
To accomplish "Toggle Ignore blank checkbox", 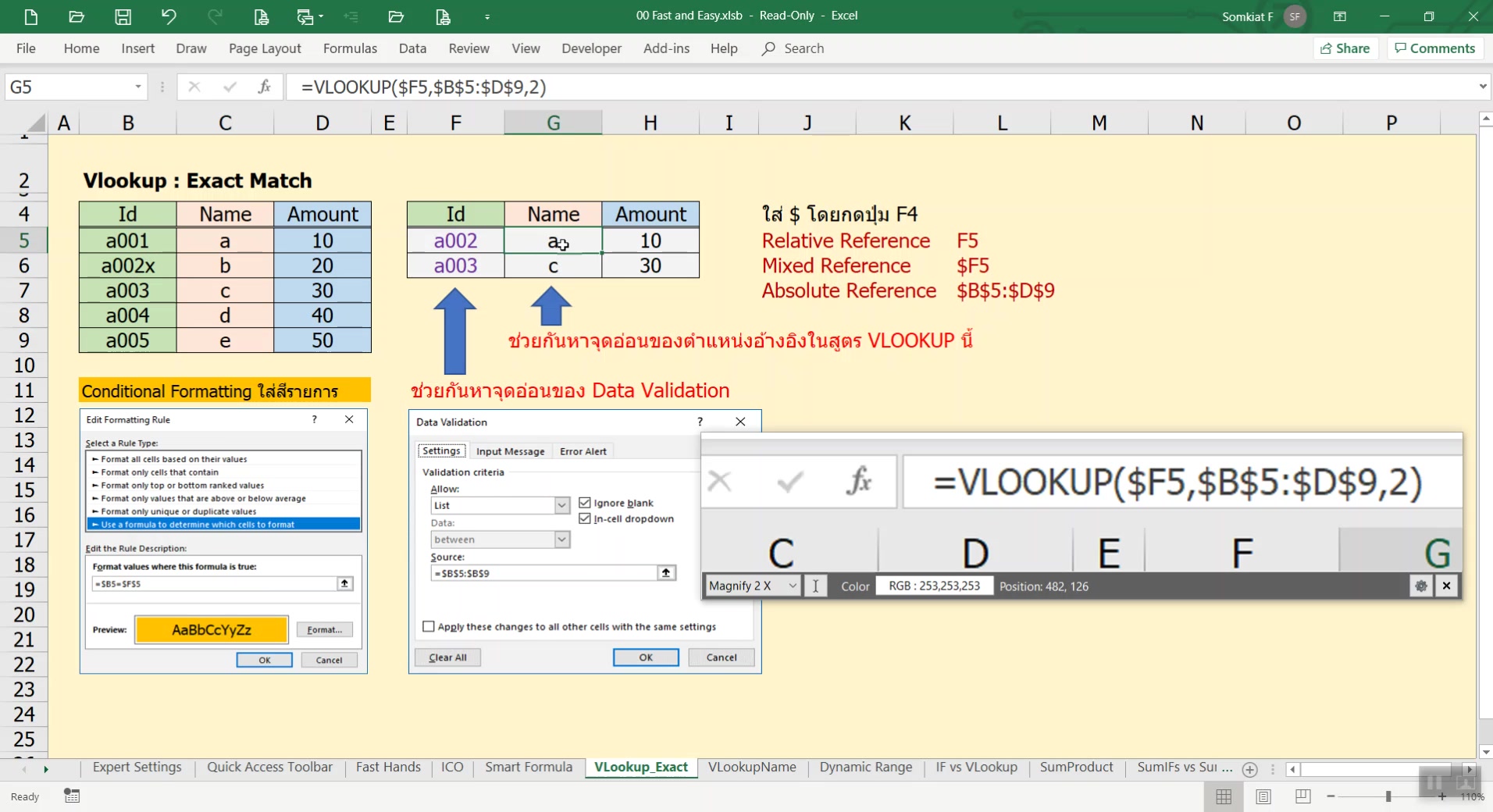I will click(x=585, y=503).
